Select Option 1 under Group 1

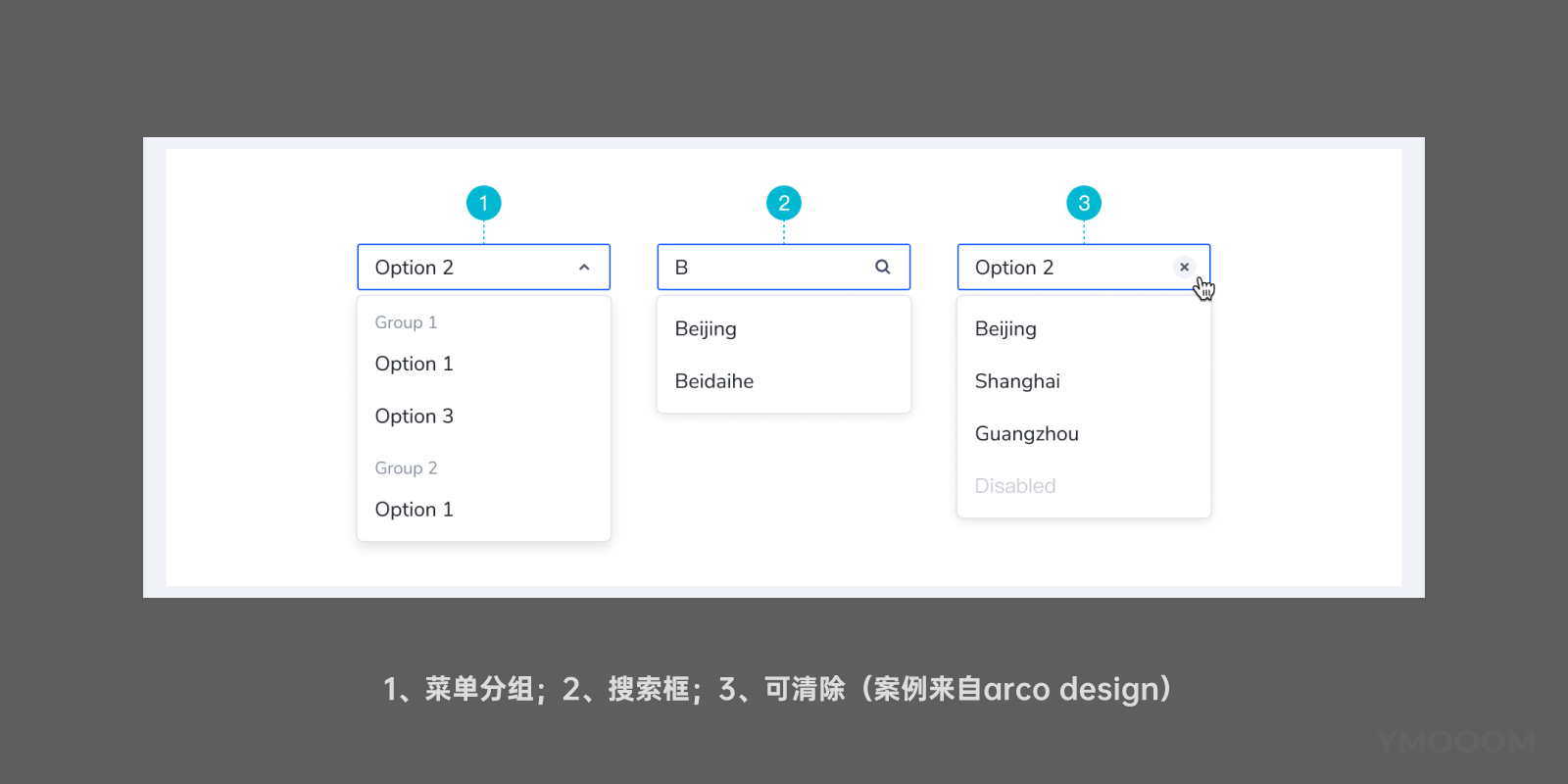415,364
